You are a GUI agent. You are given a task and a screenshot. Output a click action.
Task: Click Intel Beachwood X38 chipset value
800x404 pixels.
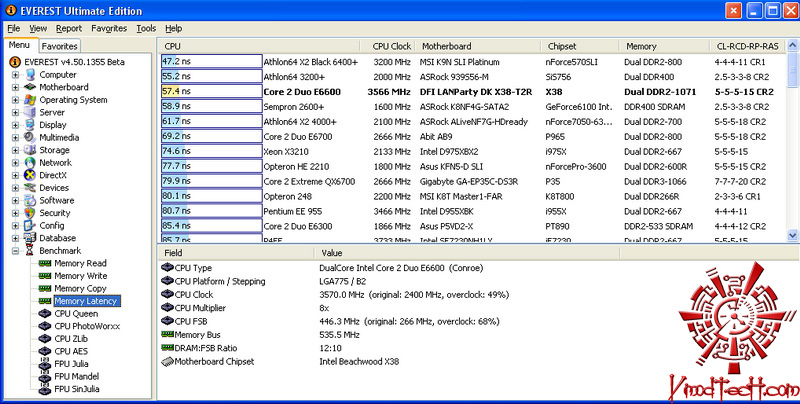359,361
